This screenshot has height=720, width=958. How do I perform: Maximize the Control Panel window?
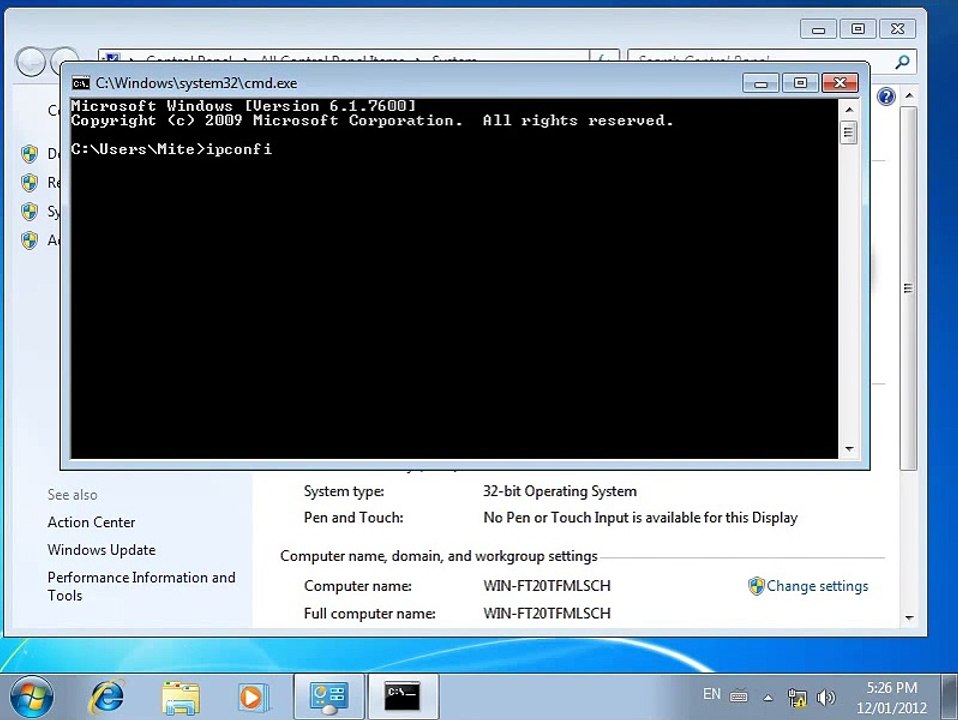tap(858, 29)
